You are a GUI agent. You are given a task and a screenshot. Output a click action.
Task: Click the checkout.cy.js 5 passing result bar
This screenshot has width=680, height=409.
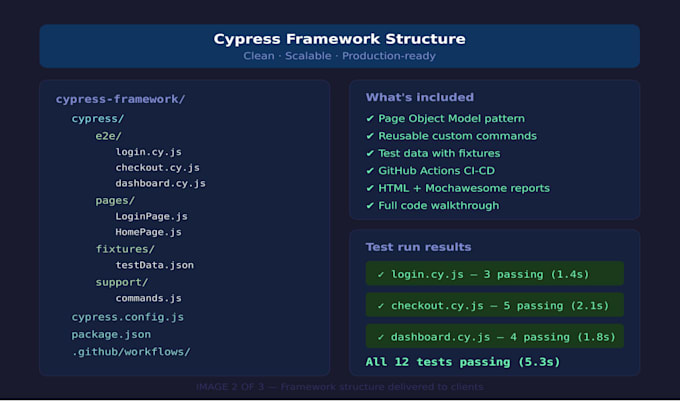tap(494, 305)
